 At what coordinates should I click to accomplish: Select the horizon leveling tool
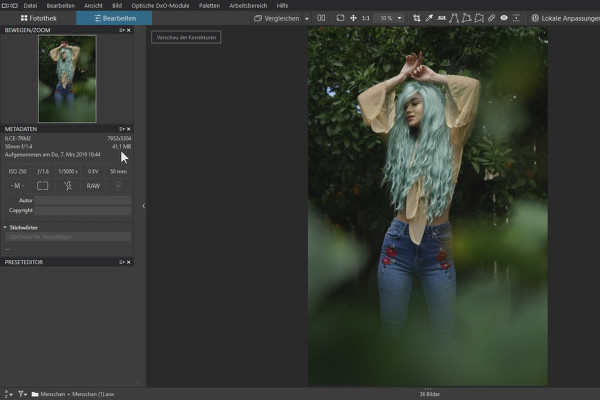coord(442,18)
